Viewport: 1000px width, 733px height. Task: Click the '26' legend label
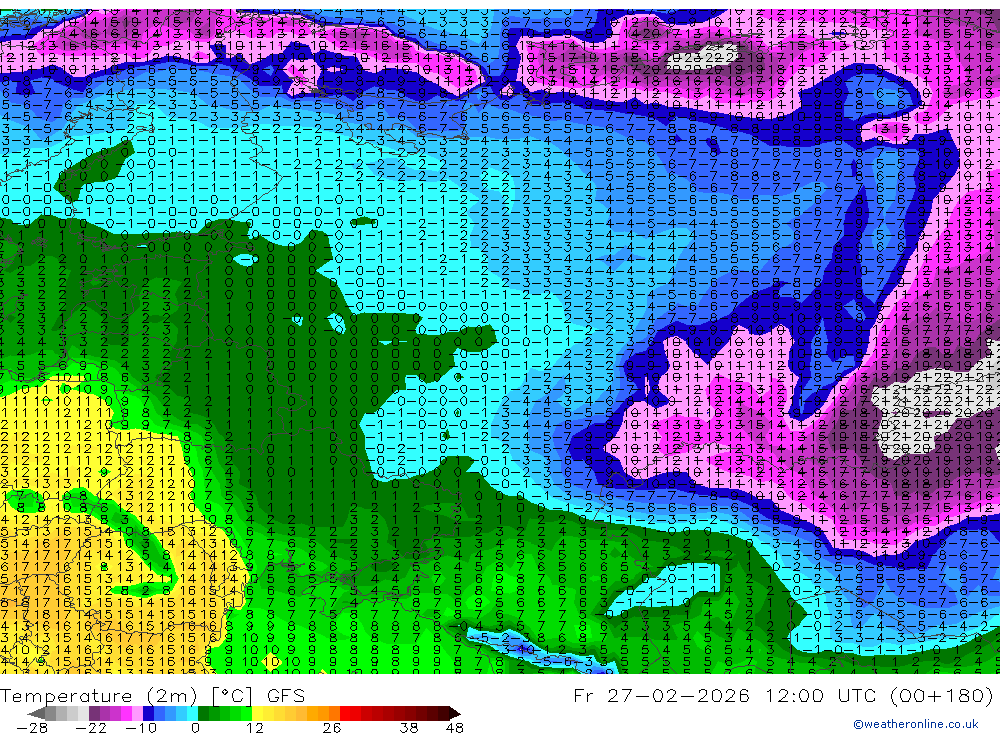click(x=332, y=728)
